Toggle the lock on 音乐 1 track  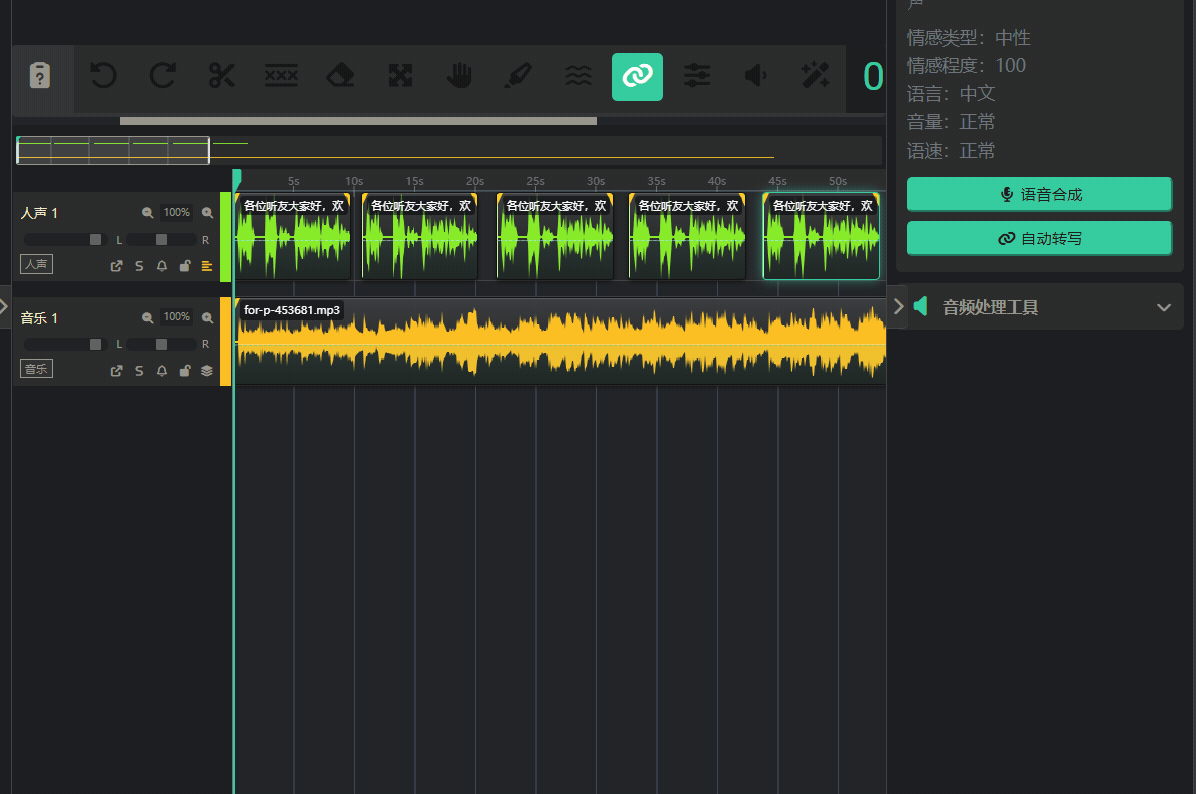[x=184, y=371]
